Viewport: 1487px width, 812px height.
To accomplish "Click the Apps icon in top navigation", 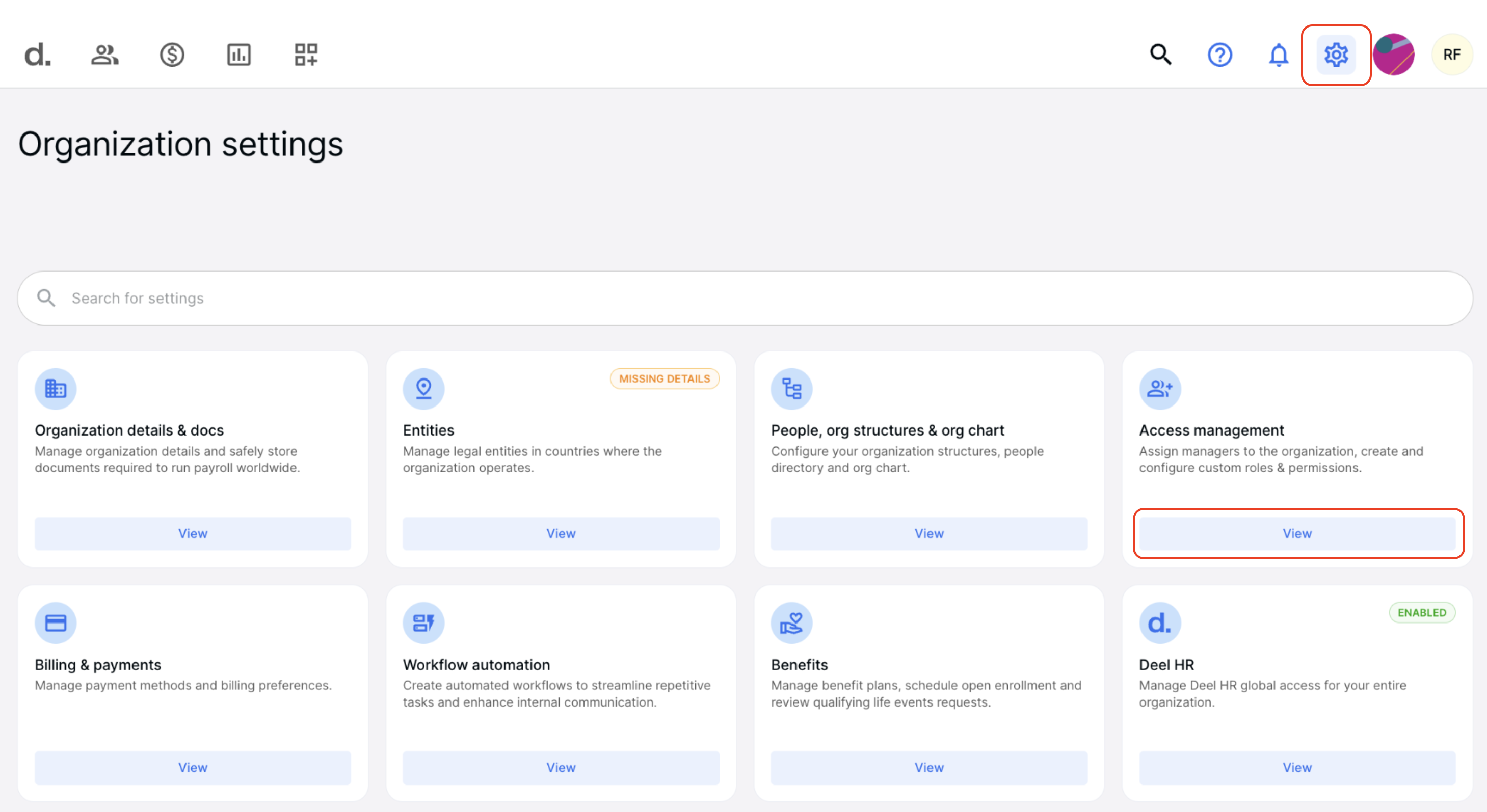I will coord(305,55).
